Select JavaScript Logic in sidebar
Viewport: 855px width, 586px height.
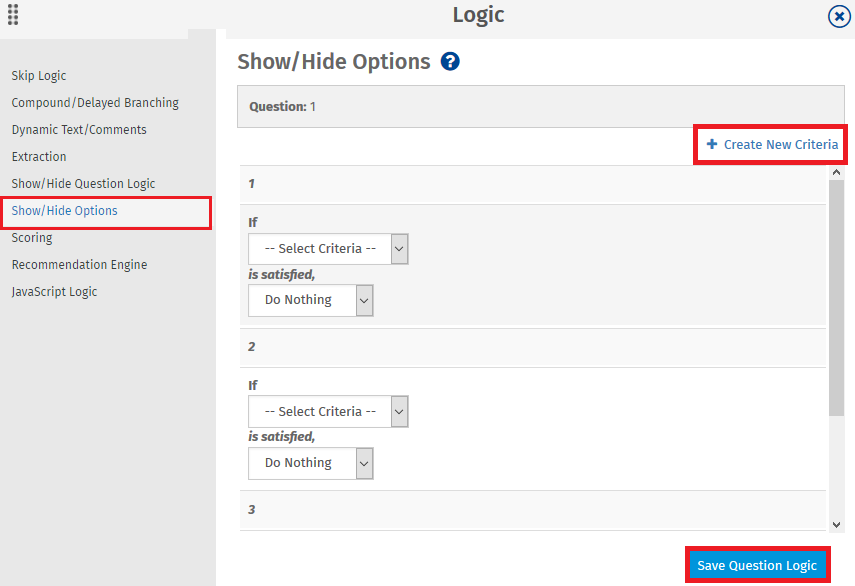(55, 292)
